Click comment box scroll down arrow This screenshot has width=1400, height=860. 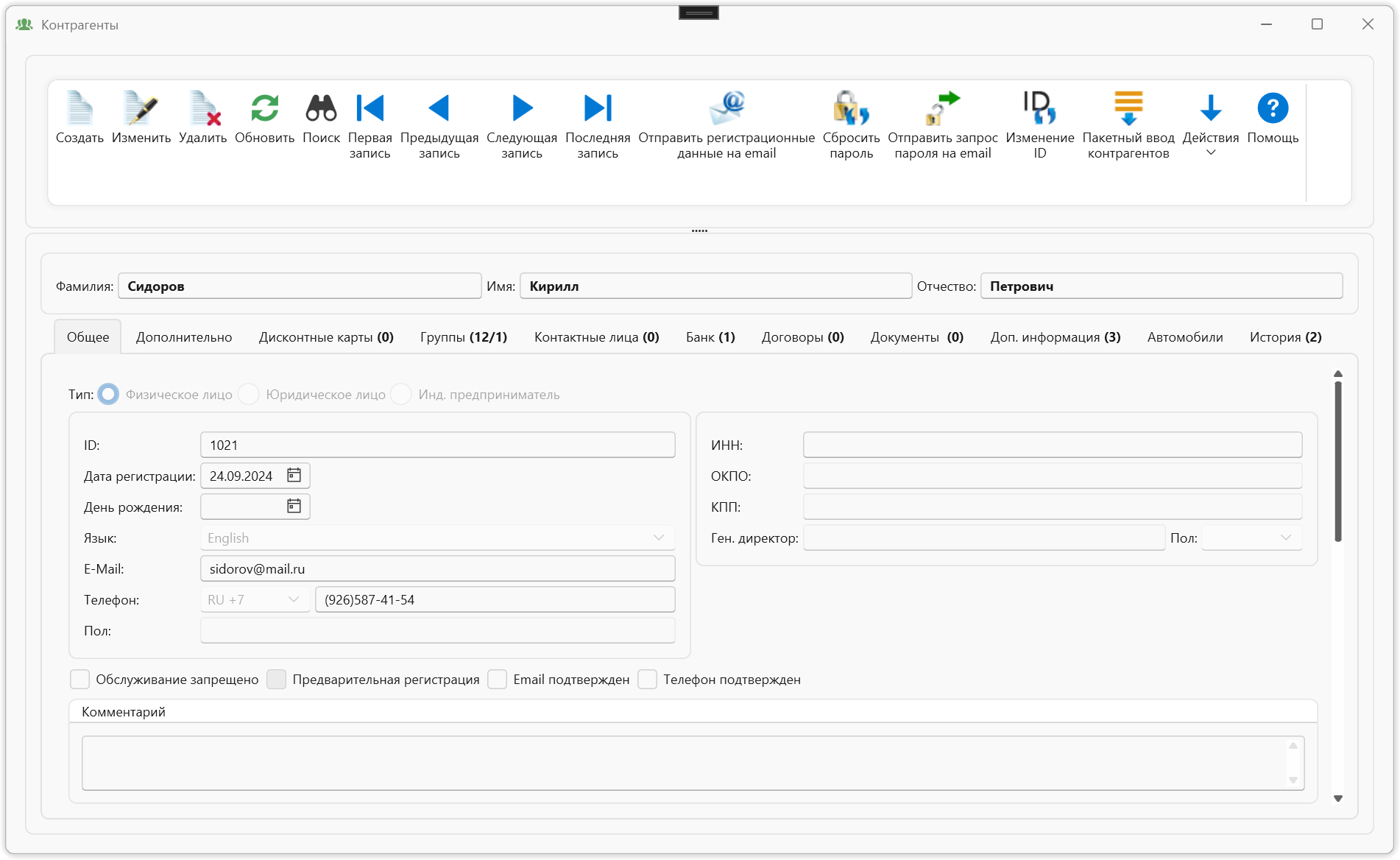1293,780
